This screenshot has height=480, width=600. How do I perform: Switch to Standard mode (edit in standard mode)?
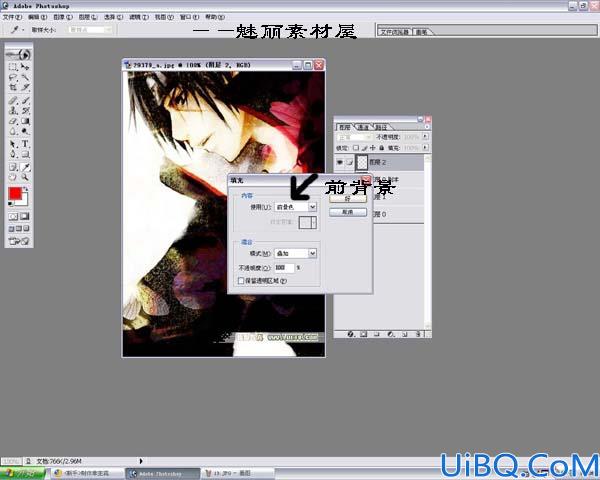[13, 216]
